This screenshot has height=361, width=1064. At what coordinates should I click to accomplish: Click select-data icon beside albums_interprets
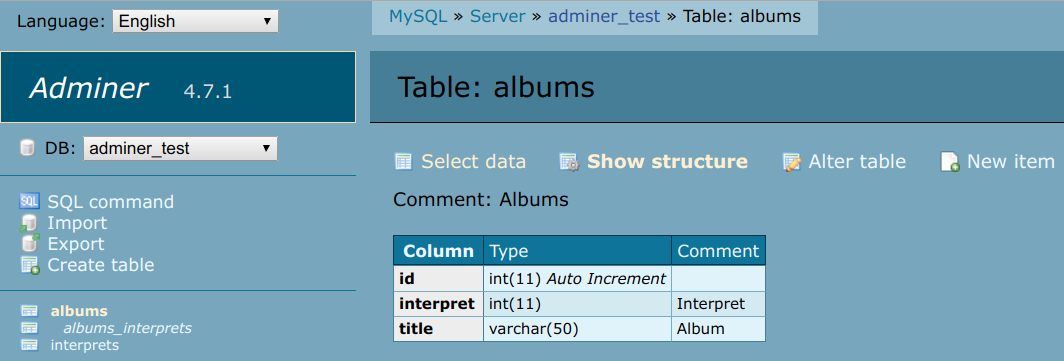29,328
